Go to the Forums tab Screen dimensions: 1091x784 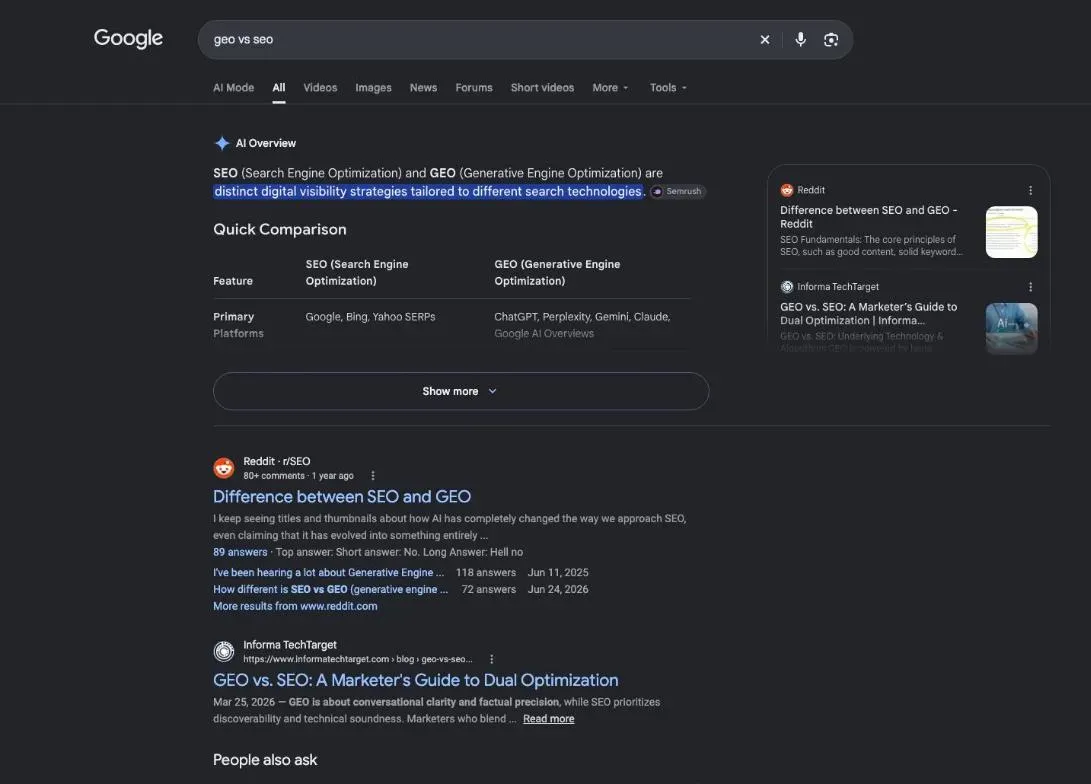[474, 88]
